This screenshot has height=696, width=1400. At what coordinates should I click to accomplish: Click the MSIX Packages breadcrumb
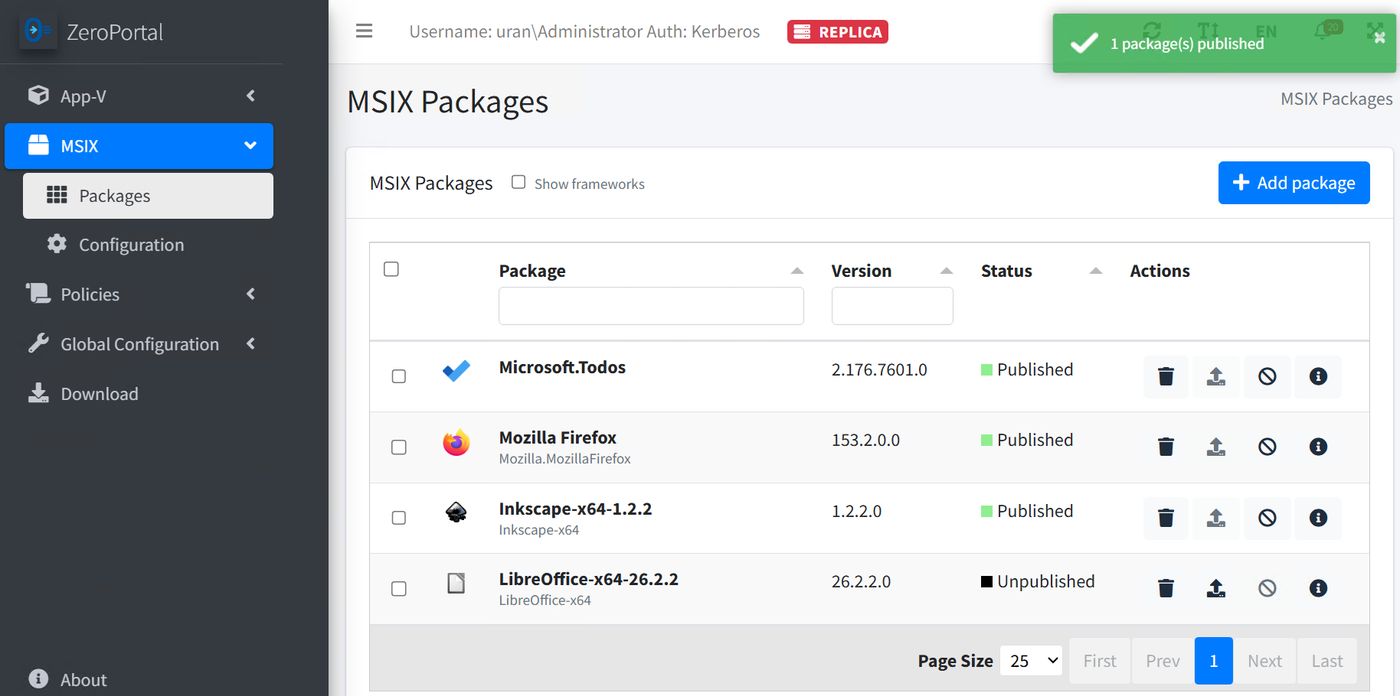click(1336, 99)
